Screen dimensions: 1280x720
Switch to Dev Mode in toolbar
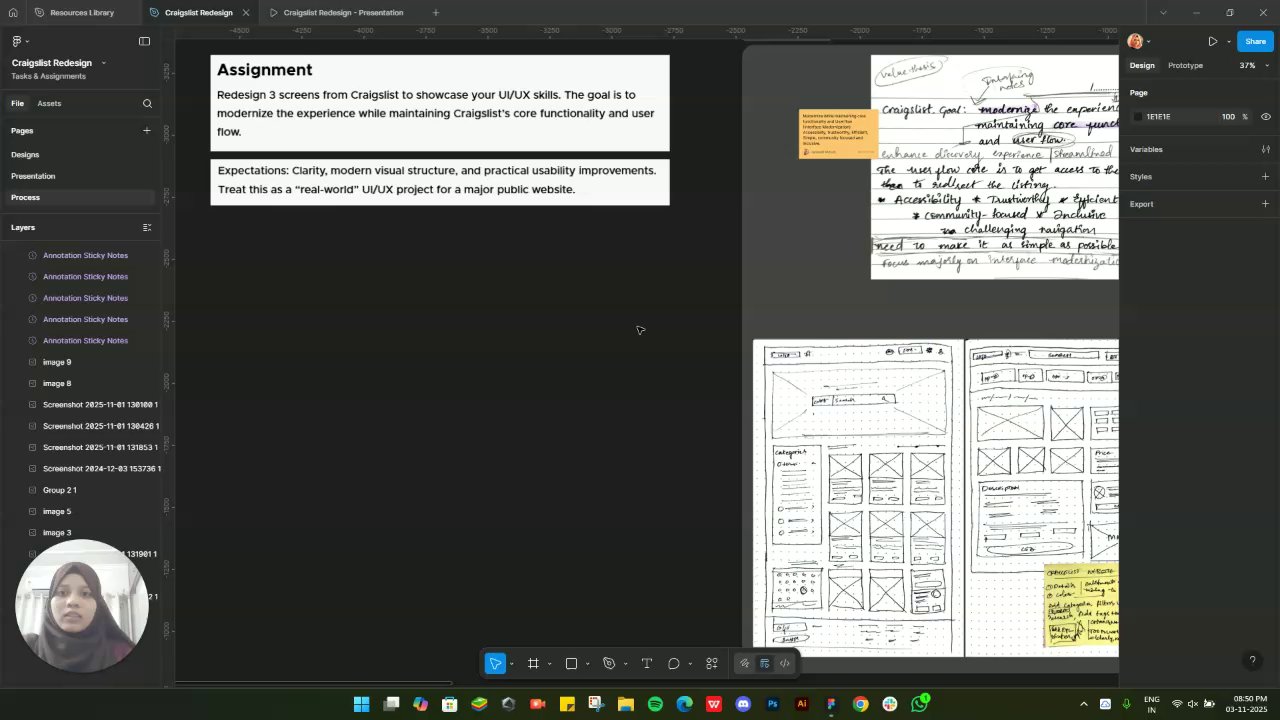click(x=785, y=663)
